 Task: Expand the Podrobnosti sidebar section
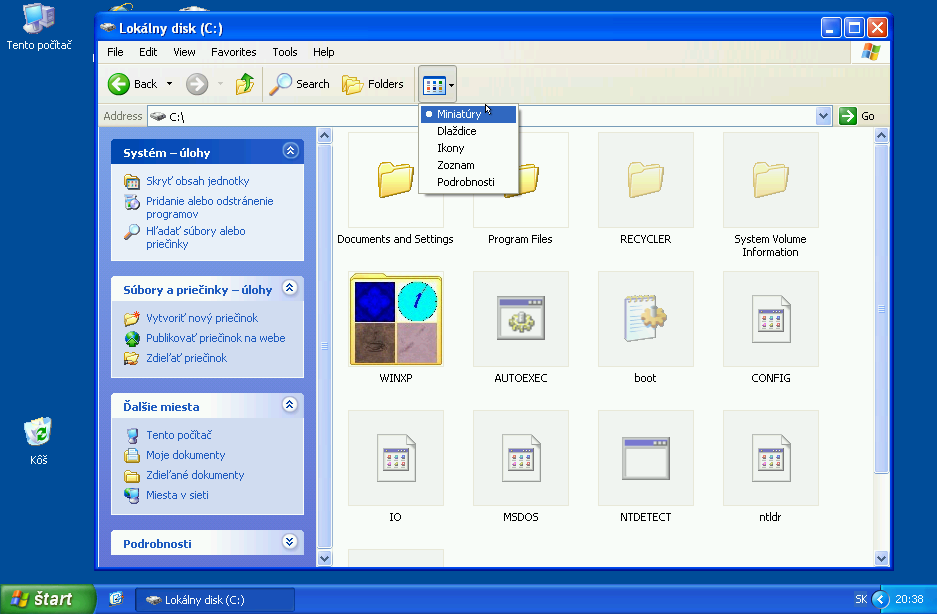pos(290,542)
